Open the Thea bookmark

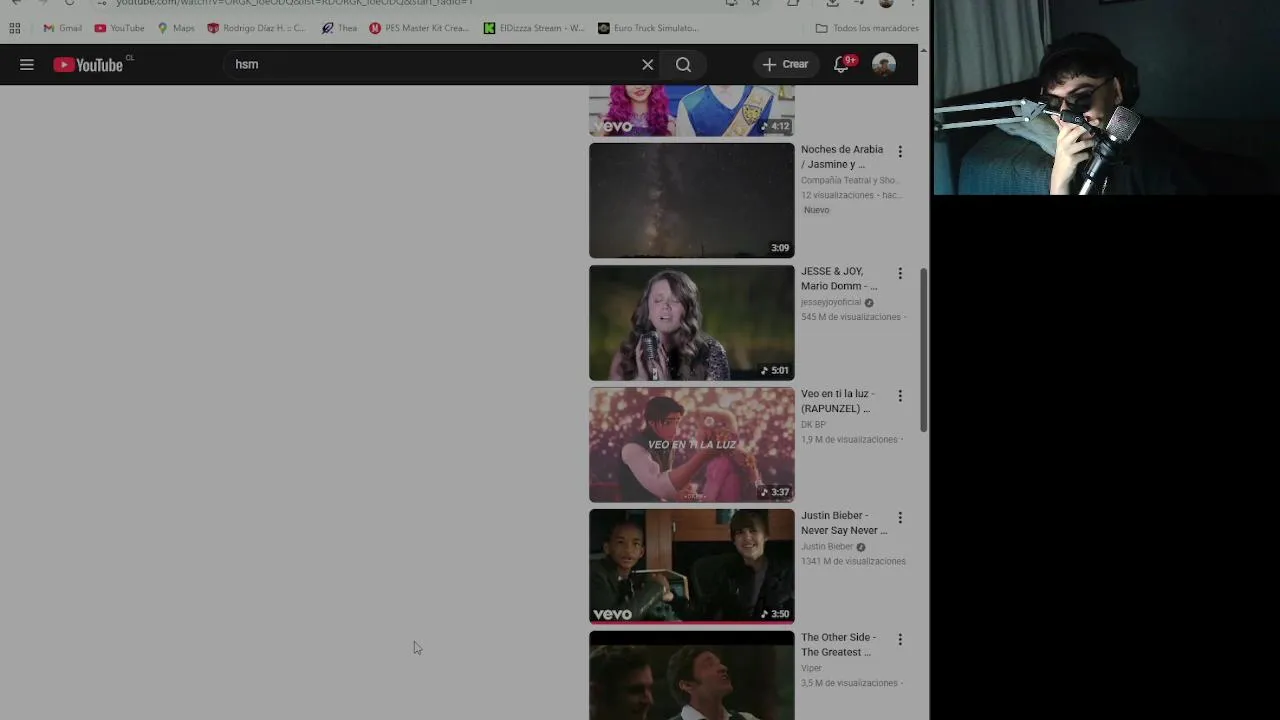[x=339, y=28]
